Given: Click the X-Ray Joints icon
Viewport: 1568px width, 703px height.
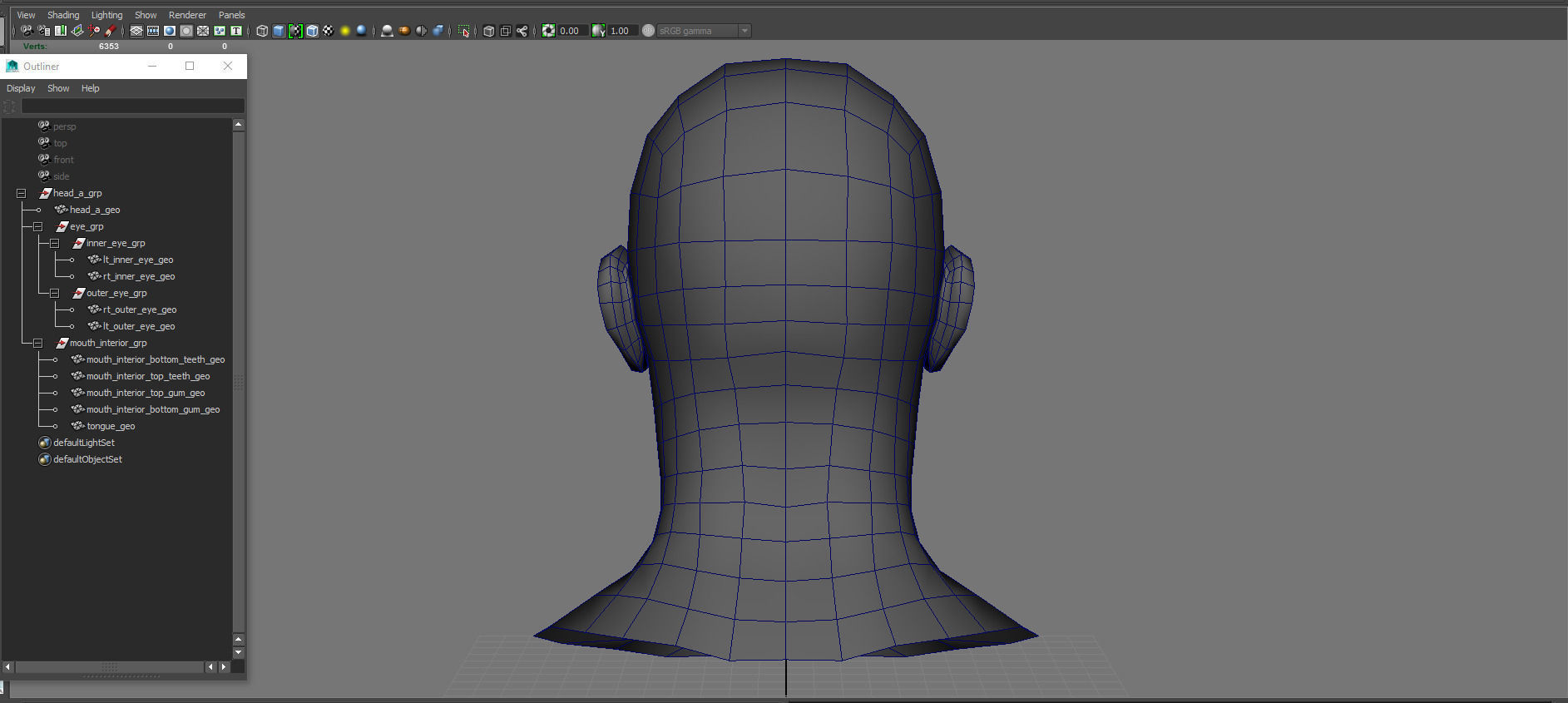Looking at the screenshot, I should (x=522, y=31).
